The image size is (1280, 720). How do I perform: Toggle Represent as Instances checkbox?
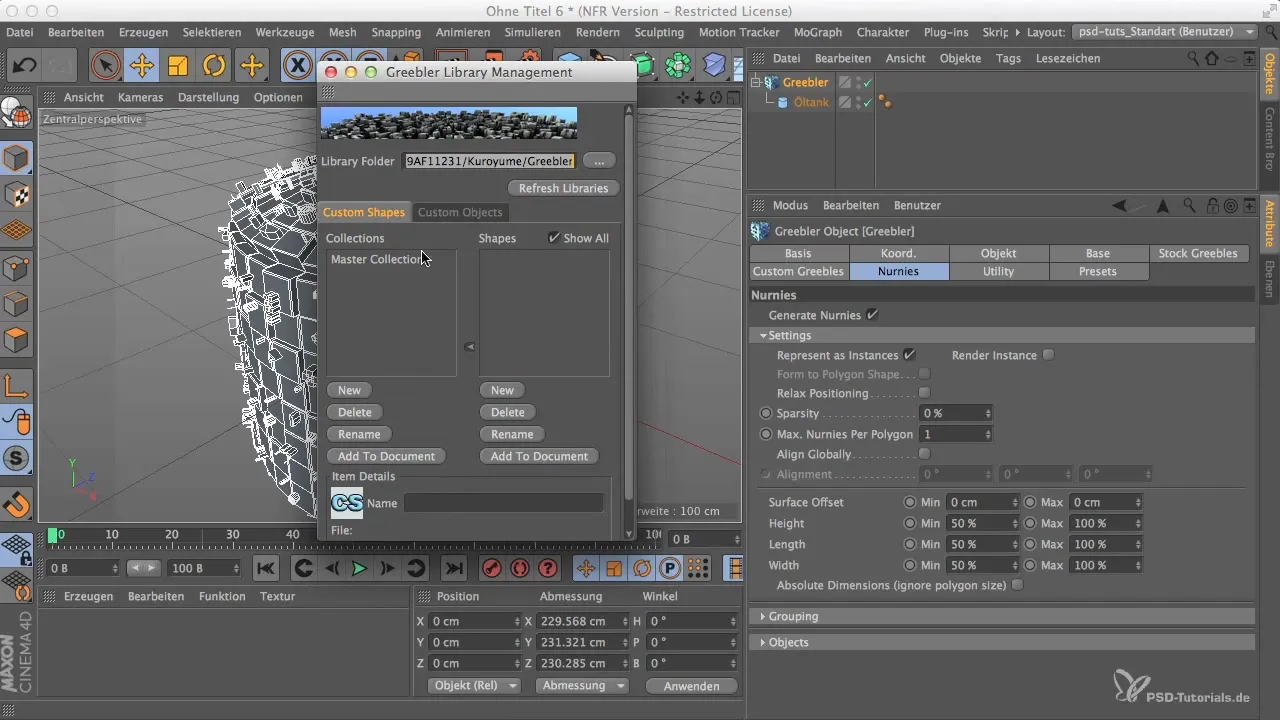pyautogui.click(x=909, y=355)
